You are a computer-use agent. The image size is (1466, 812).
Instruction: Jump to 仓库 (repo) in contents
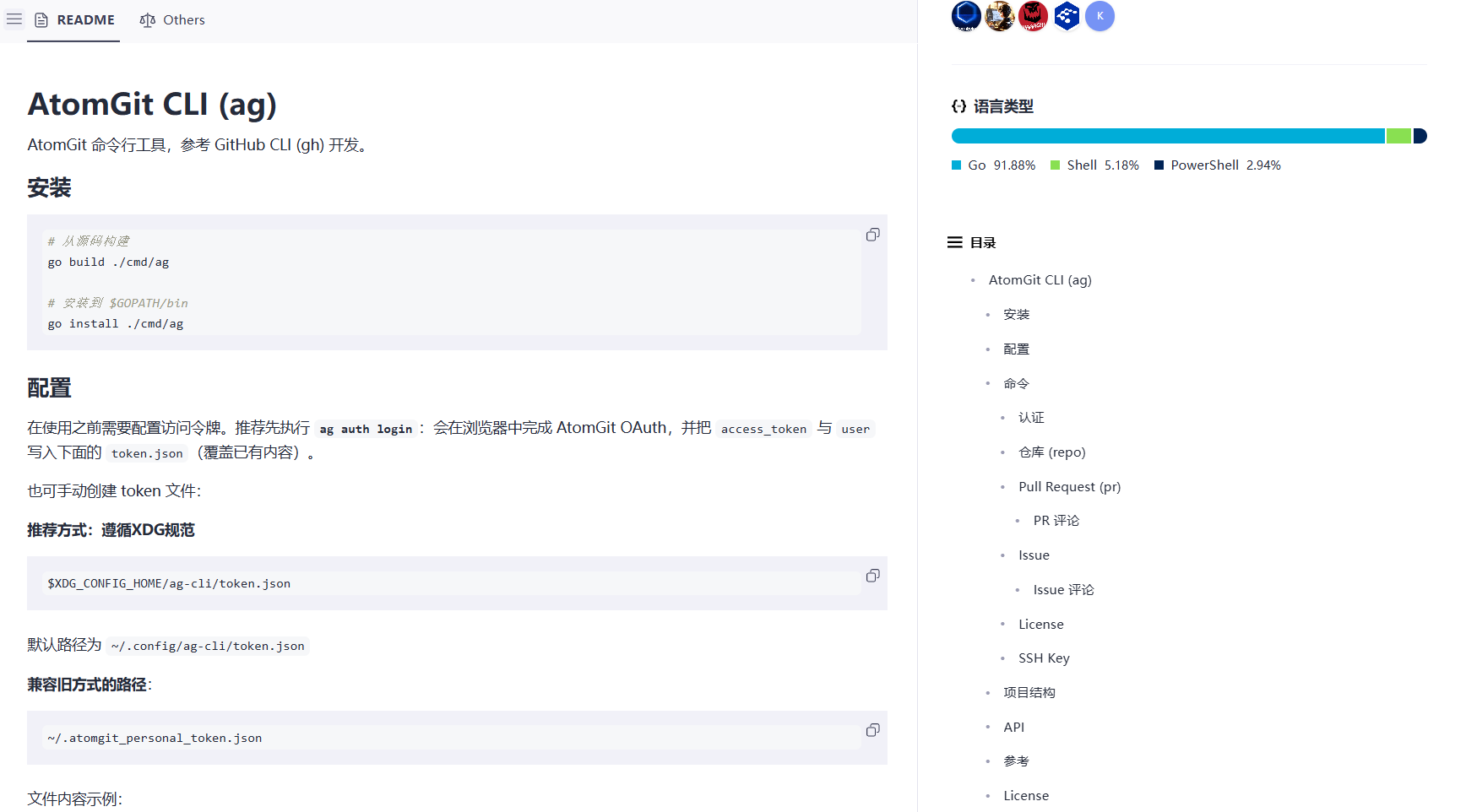(1051, 452)
